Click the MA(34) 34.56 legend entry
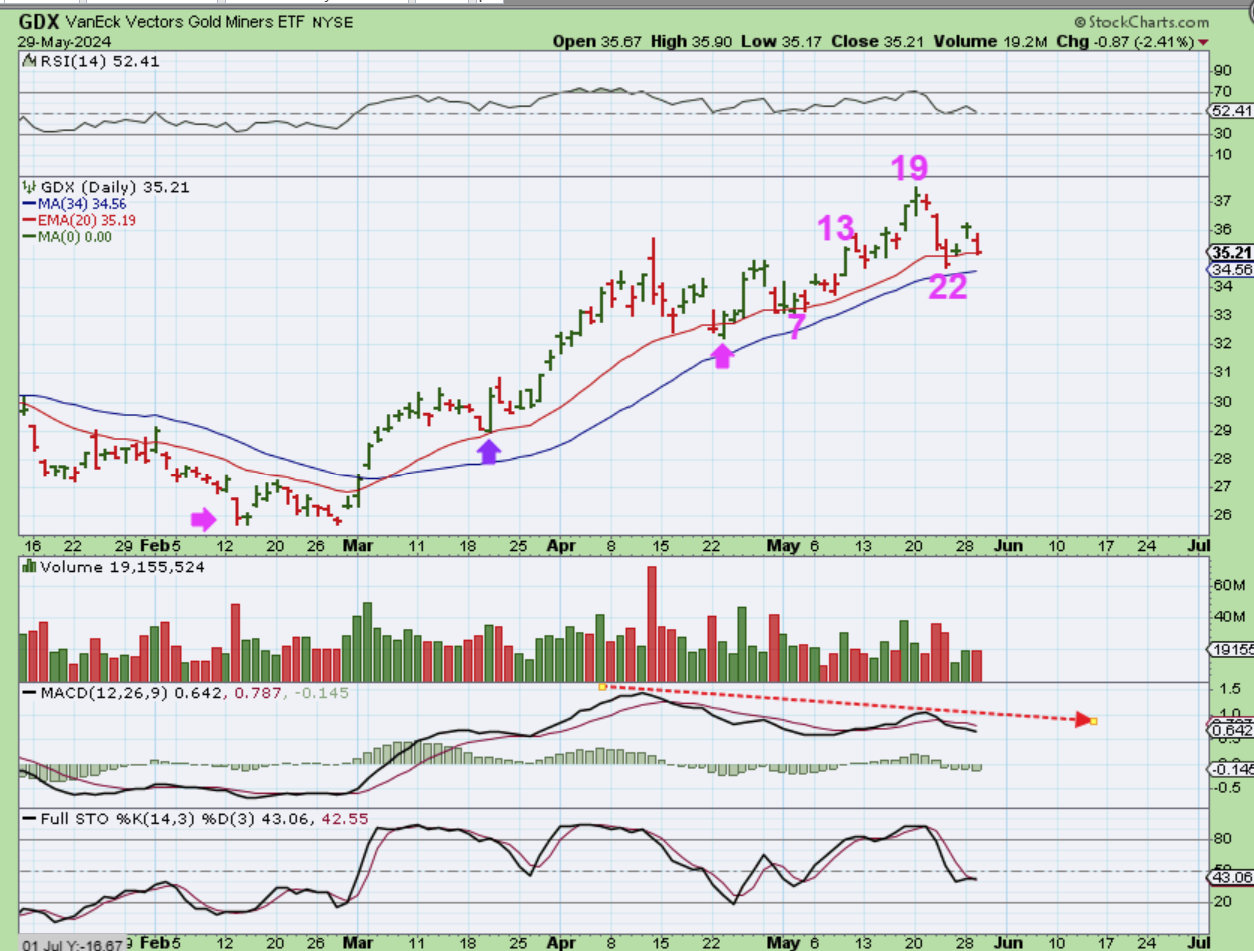 tap(73, 203)
